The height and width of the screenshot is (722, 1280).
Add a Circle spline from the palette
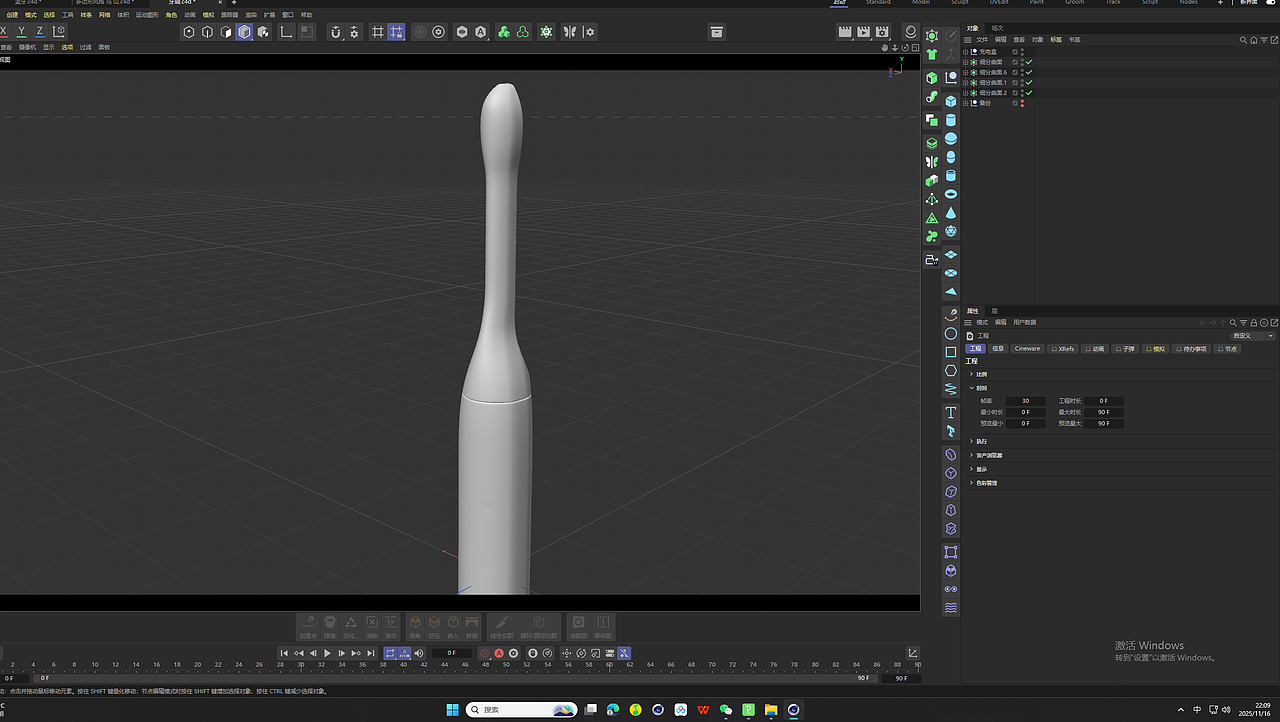[x=951, y=334]
